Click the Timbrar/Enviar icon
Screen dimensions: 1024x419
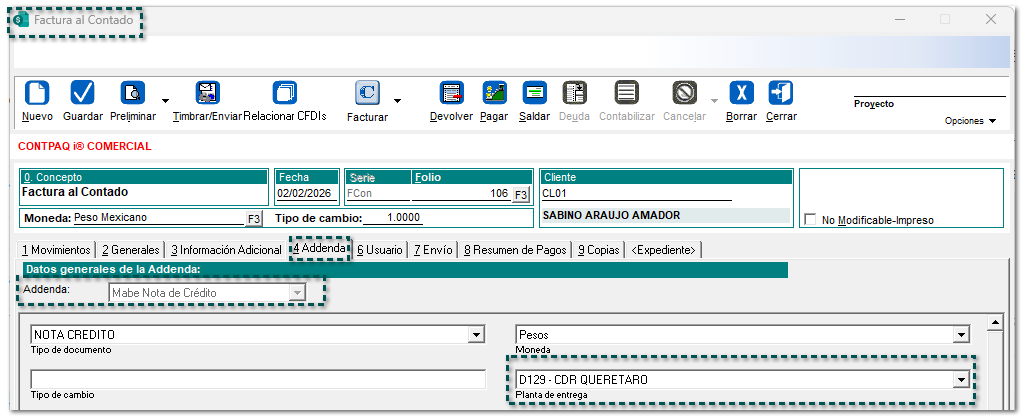tap(207, 94)
